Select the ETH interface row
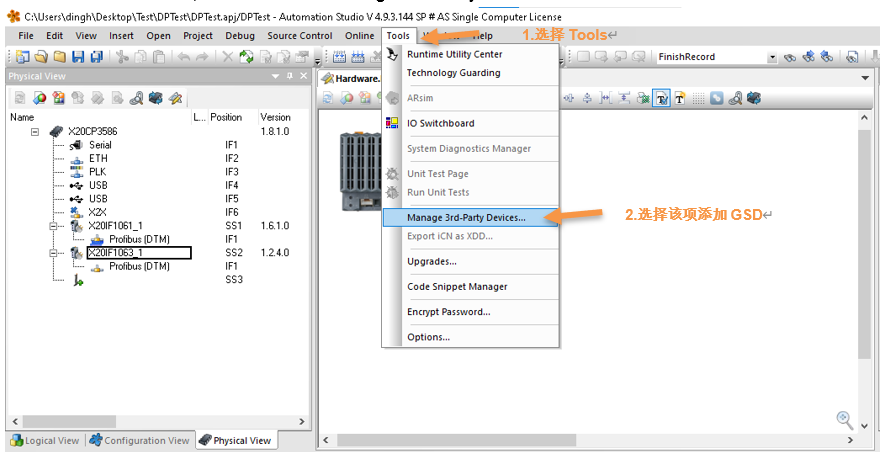 98,158
